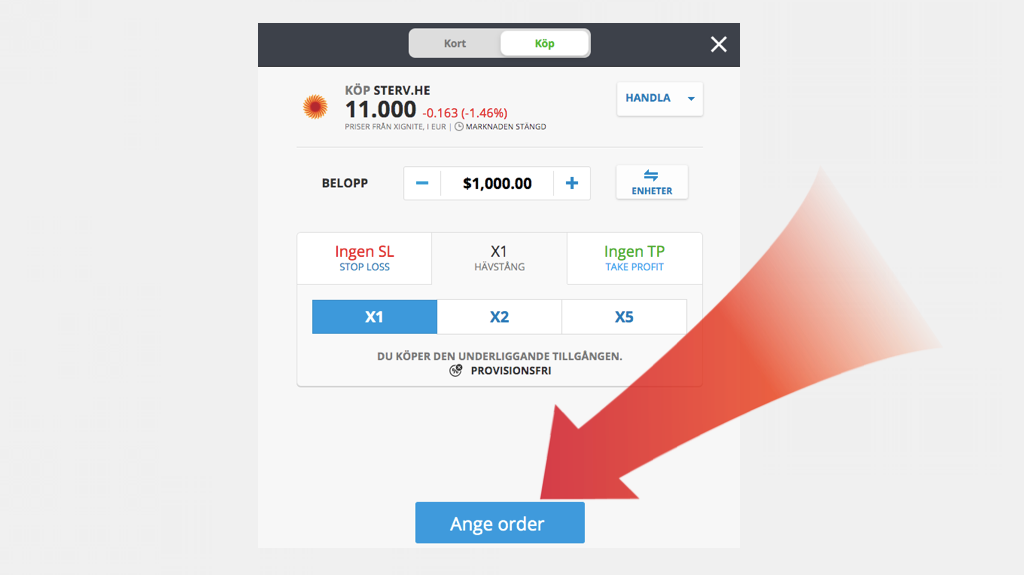Toggle to Köp (buy) mode
This screenshot has width=1024, height=575.
point(545,43)
